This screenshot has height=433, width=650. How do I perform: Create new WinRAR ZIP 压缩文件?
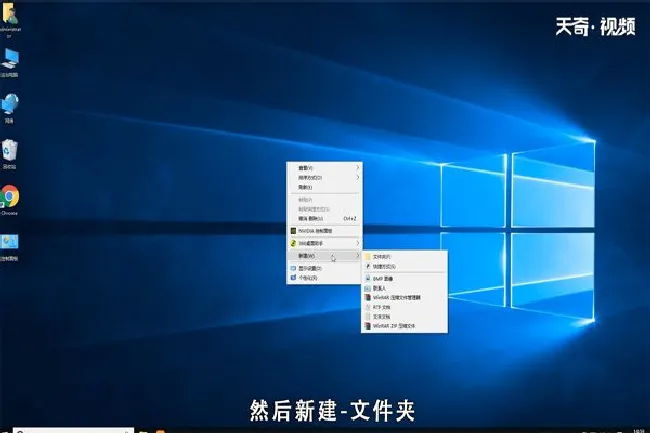tap(404, 326)
